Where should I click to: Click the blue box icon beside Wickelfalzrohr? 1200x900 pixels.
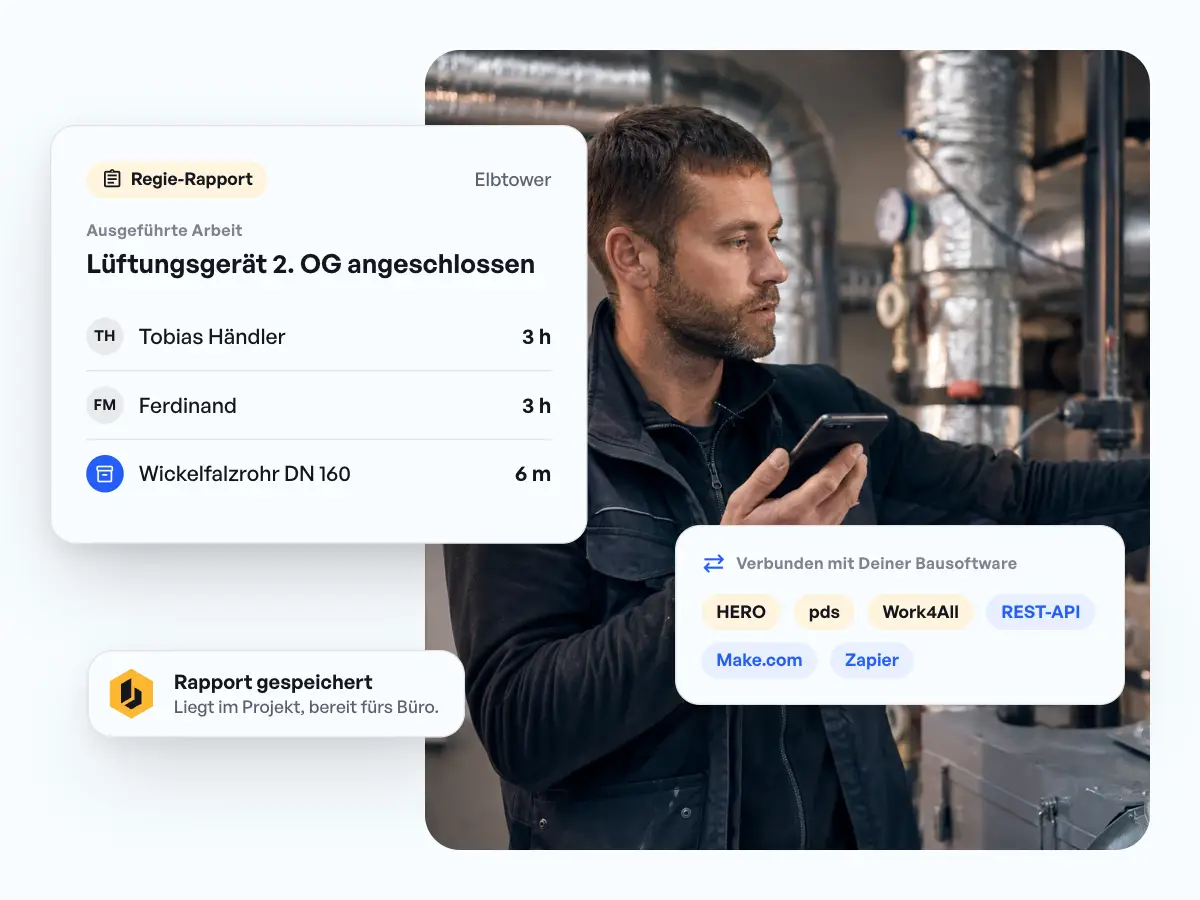pyautogui.click(x=105, y=474)
